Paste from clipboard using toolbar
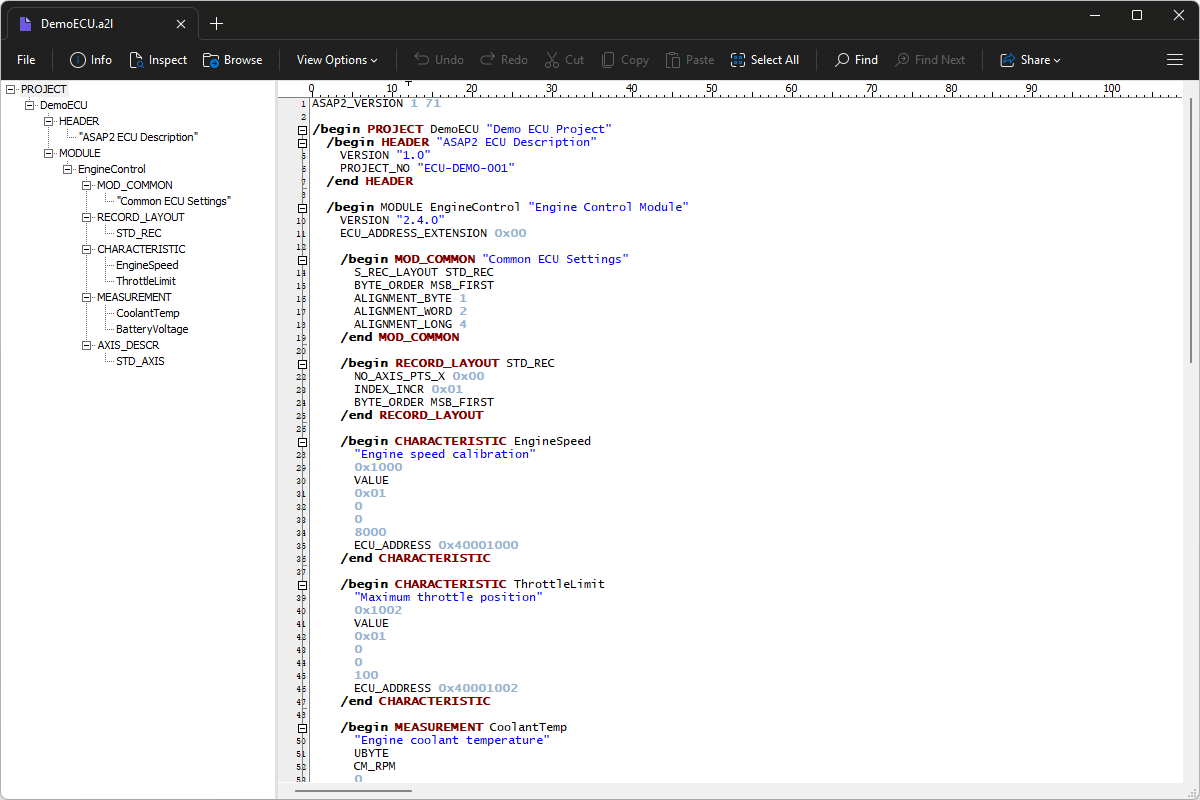The height and width of the screenshot is (800, 1200). click(690, 60)
